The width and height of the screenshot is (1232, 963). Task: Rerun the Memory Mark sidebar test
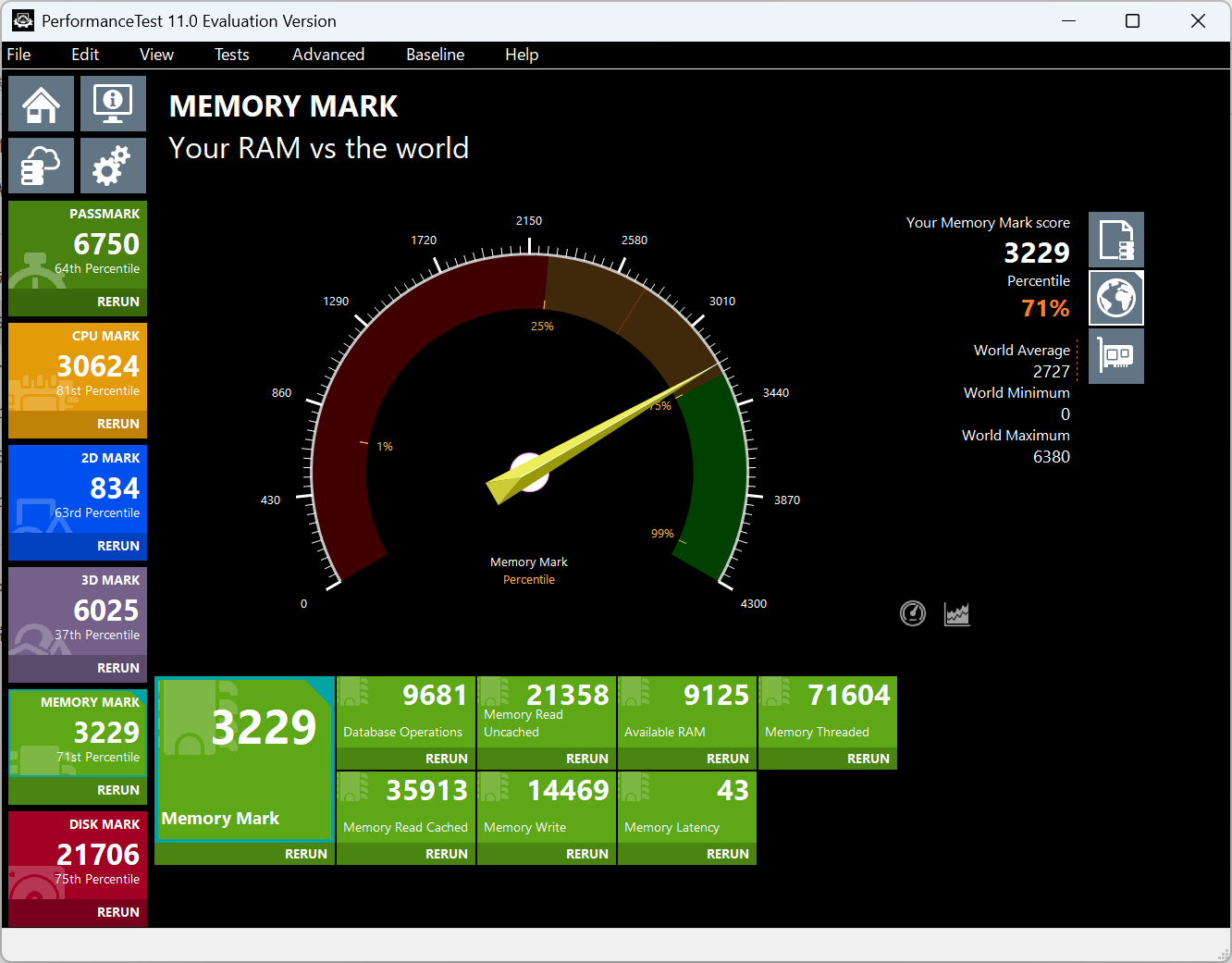118,790
